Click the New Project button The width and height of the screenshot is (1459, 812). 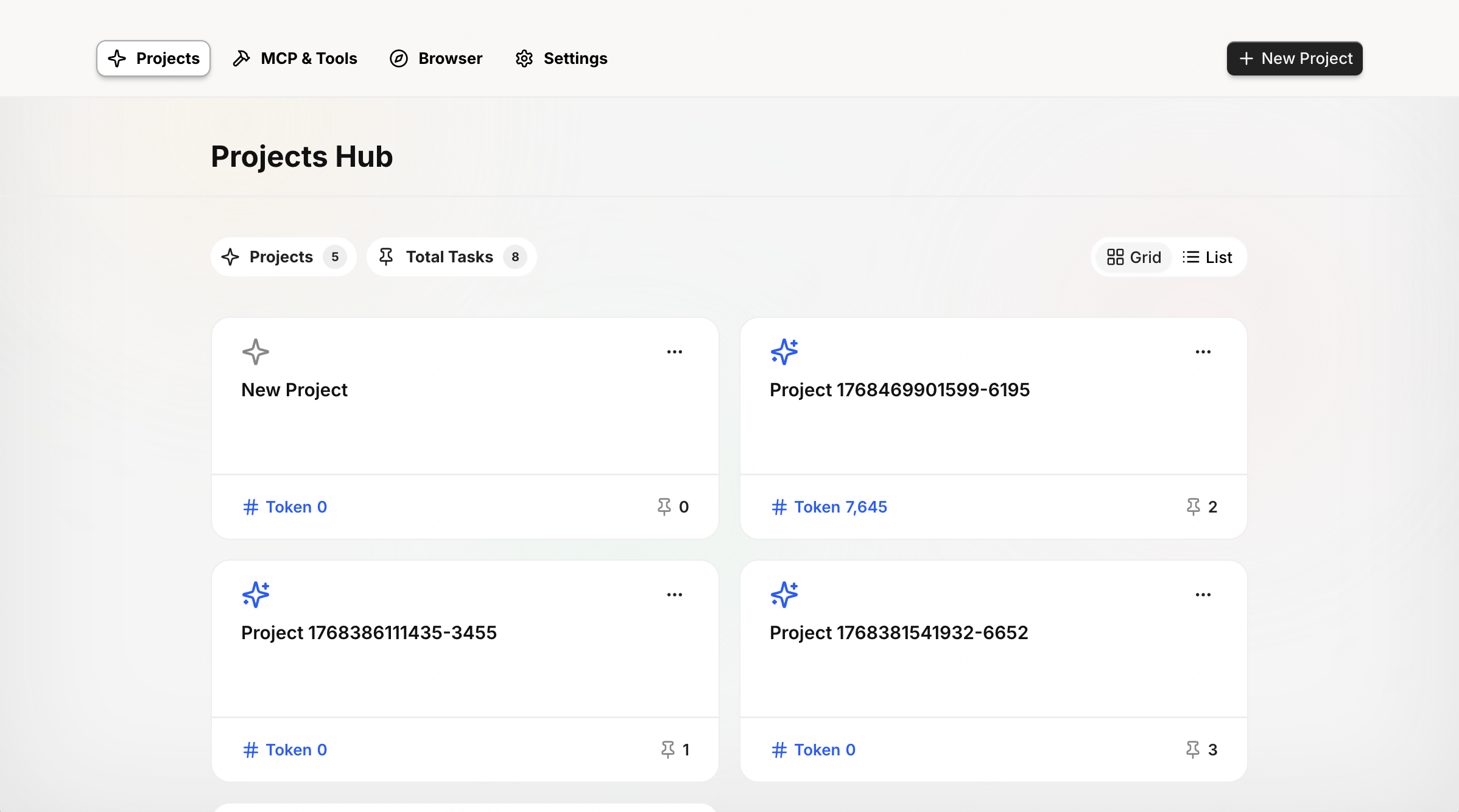[1295, 58]
